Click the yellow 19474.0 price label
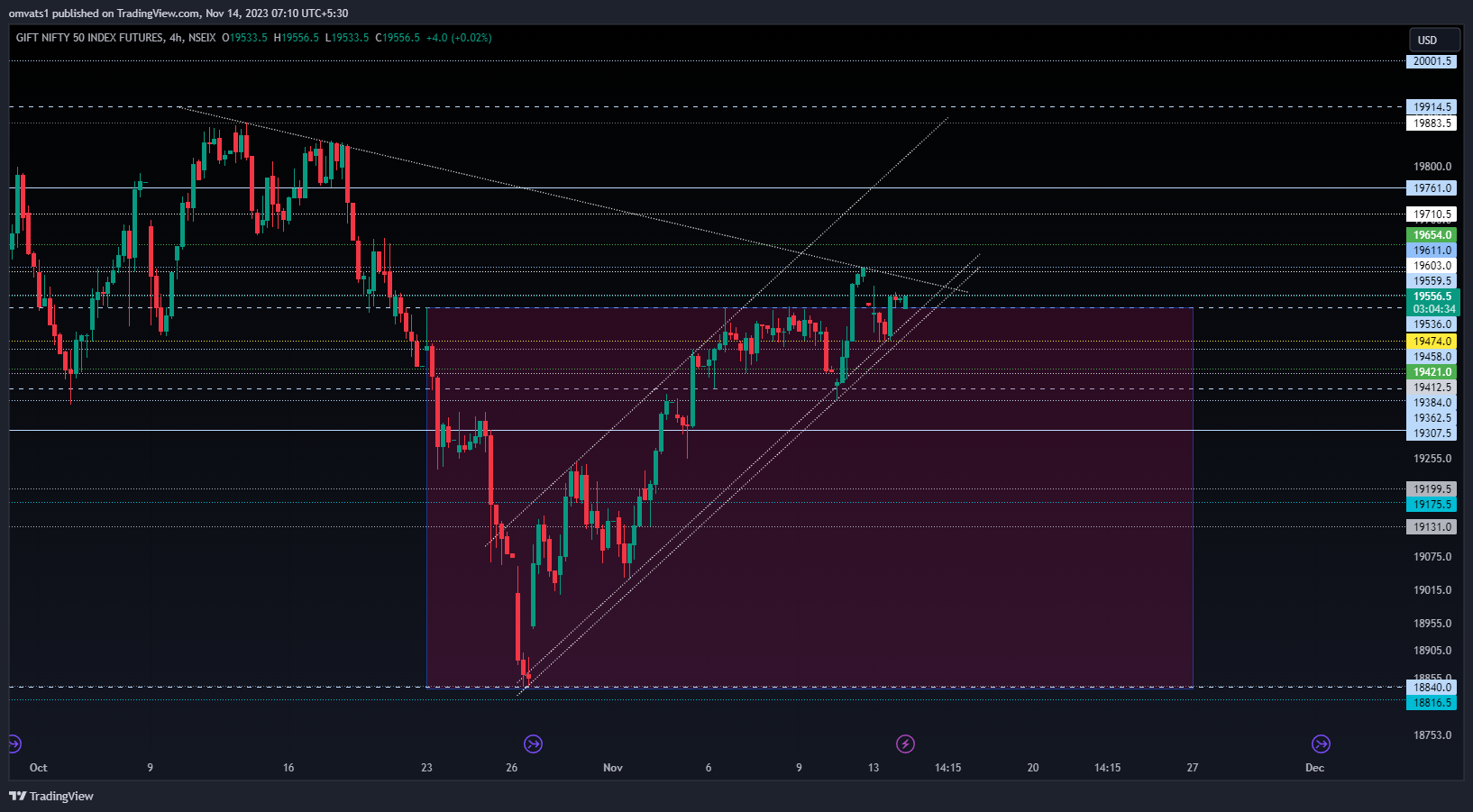This screenshot has height=812, width=1473. pos(1432,342)
